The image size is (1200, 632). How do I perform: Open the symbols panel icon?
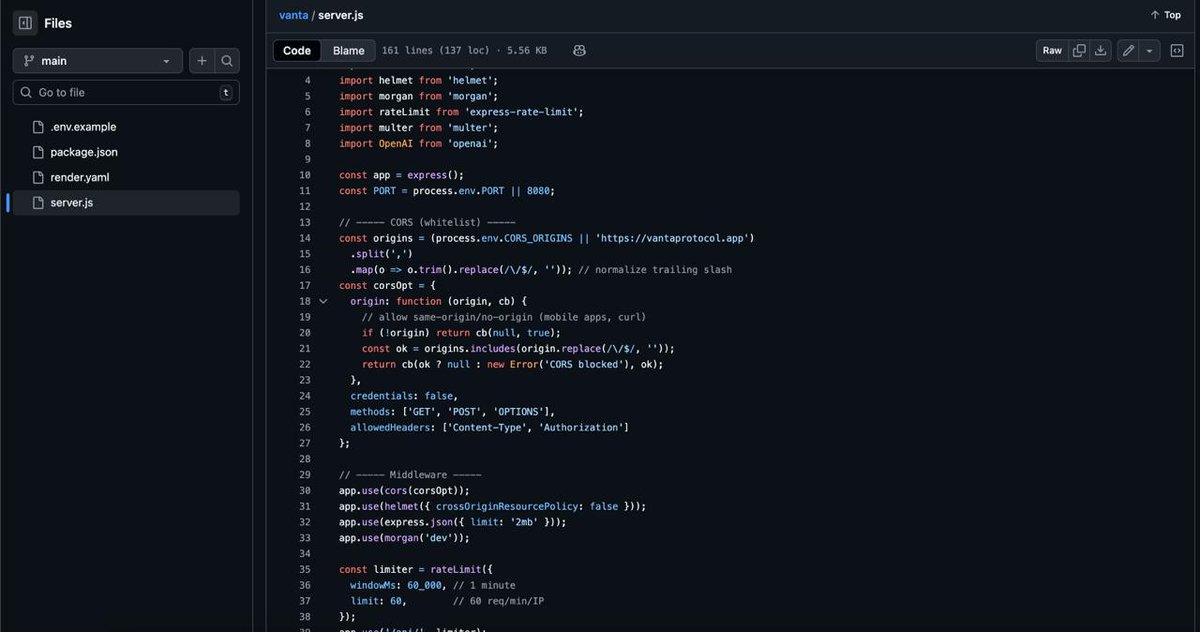(x=1177, y=51)
